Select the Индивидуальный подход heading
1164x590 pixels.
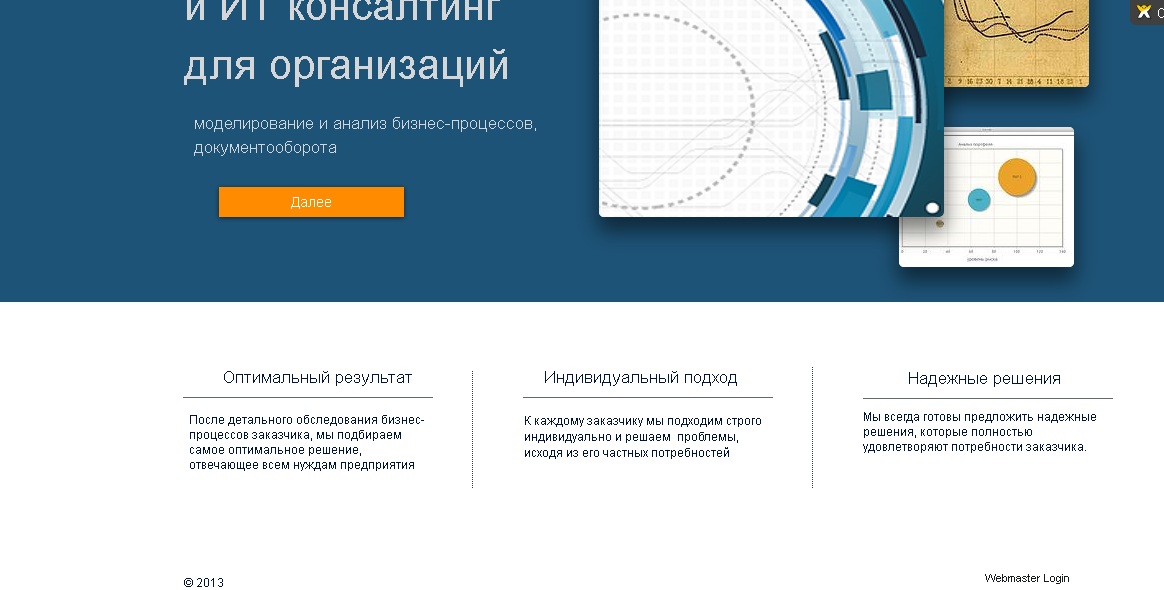click(641, 378)
